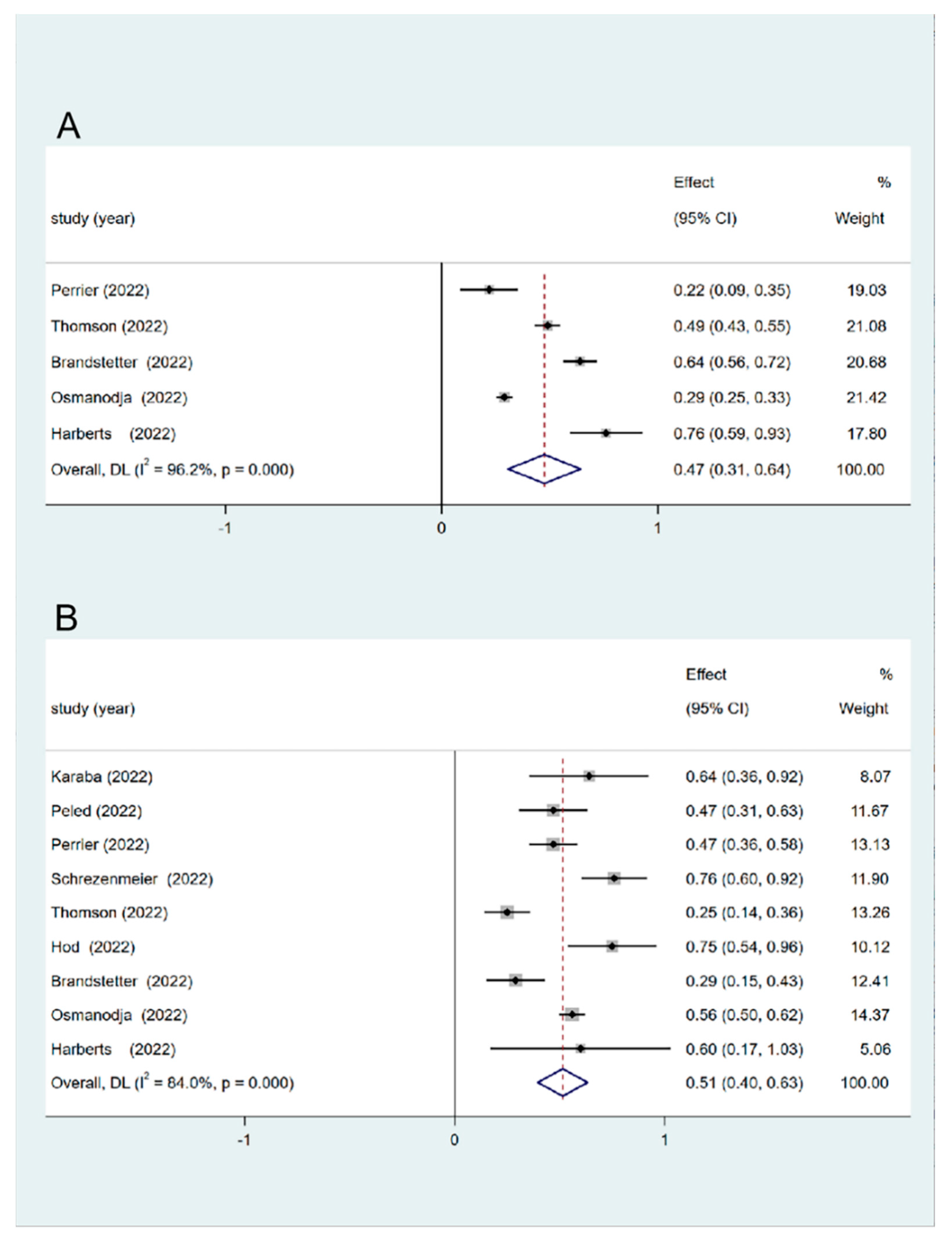Click the weight value 19.03
This screenshot has height=1243, width=952.
click(866, 290)
